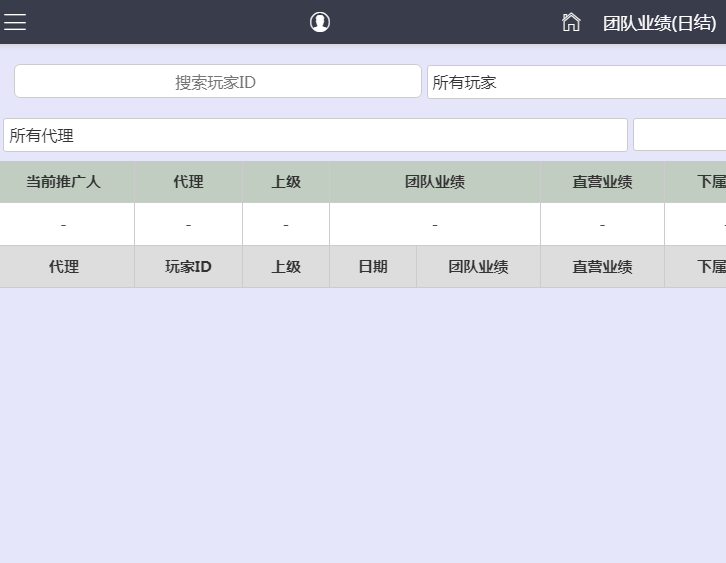Click 上级 in the gray list header
The width and height of the screenshot is (726, 563).
[286, 267]
